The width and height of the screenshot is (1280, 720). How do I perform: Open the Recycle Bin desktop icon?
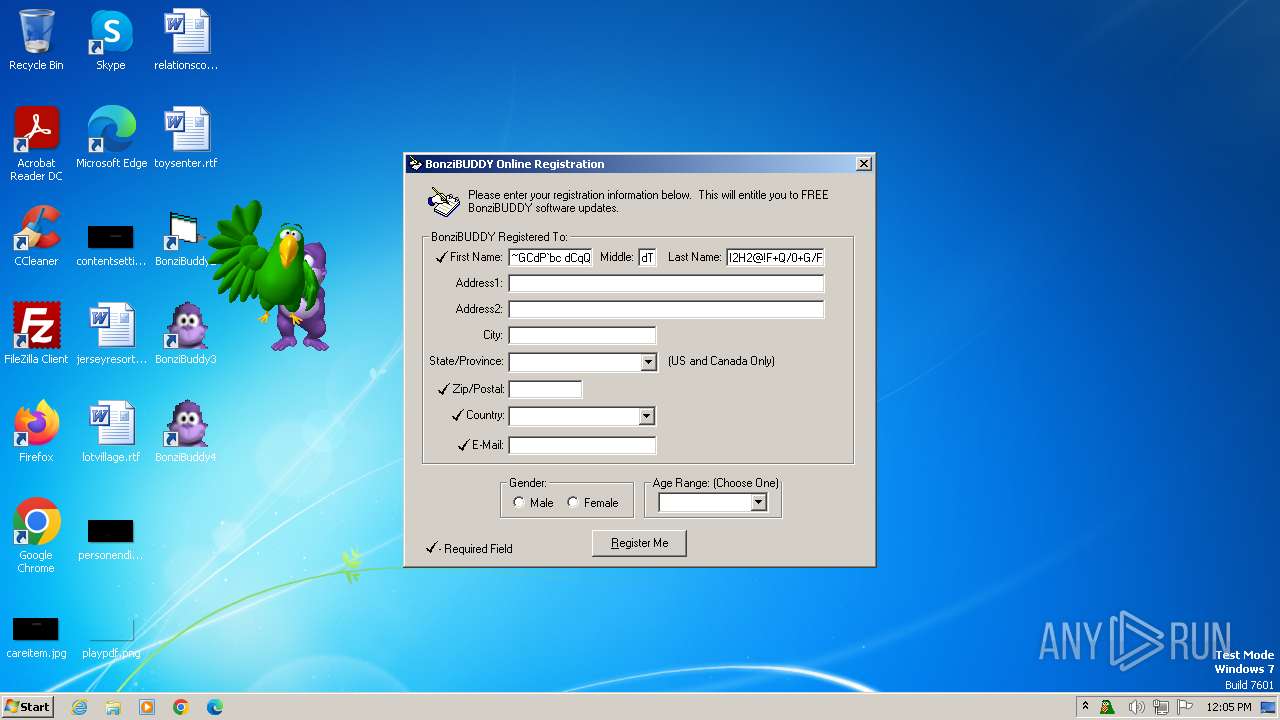(x=36, y=40)
